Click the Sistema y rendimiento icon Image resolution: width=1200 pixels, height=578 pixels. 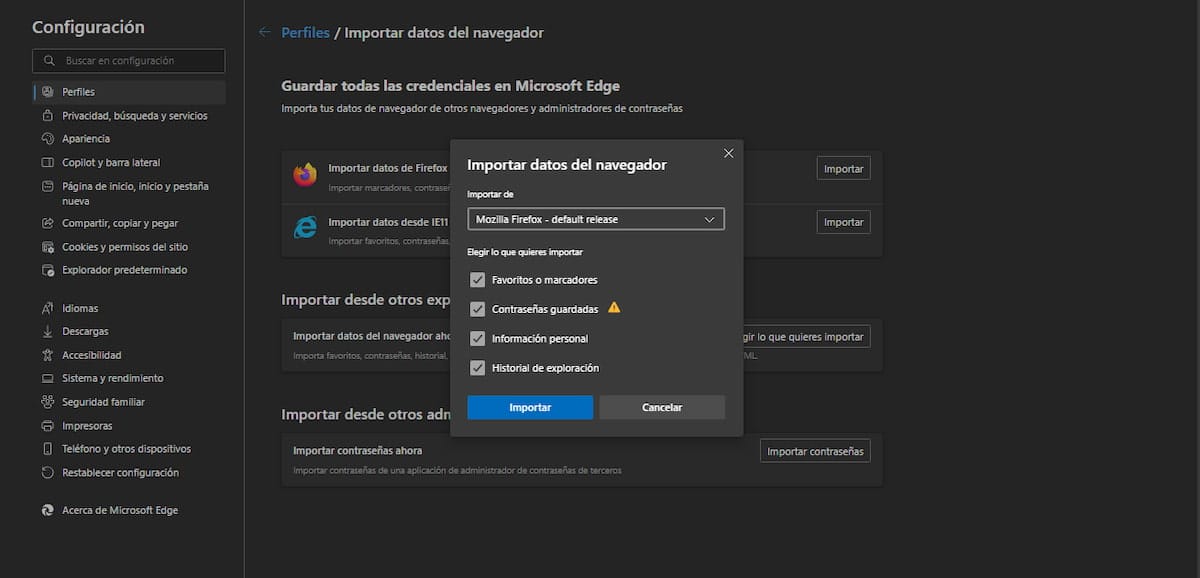(47, 378)
